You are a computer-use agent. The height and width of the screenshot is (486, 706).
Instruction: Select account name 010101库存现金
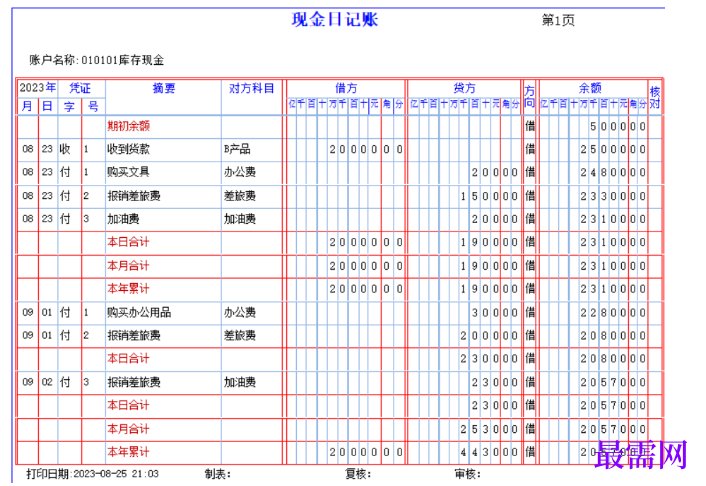coord(122,60)
